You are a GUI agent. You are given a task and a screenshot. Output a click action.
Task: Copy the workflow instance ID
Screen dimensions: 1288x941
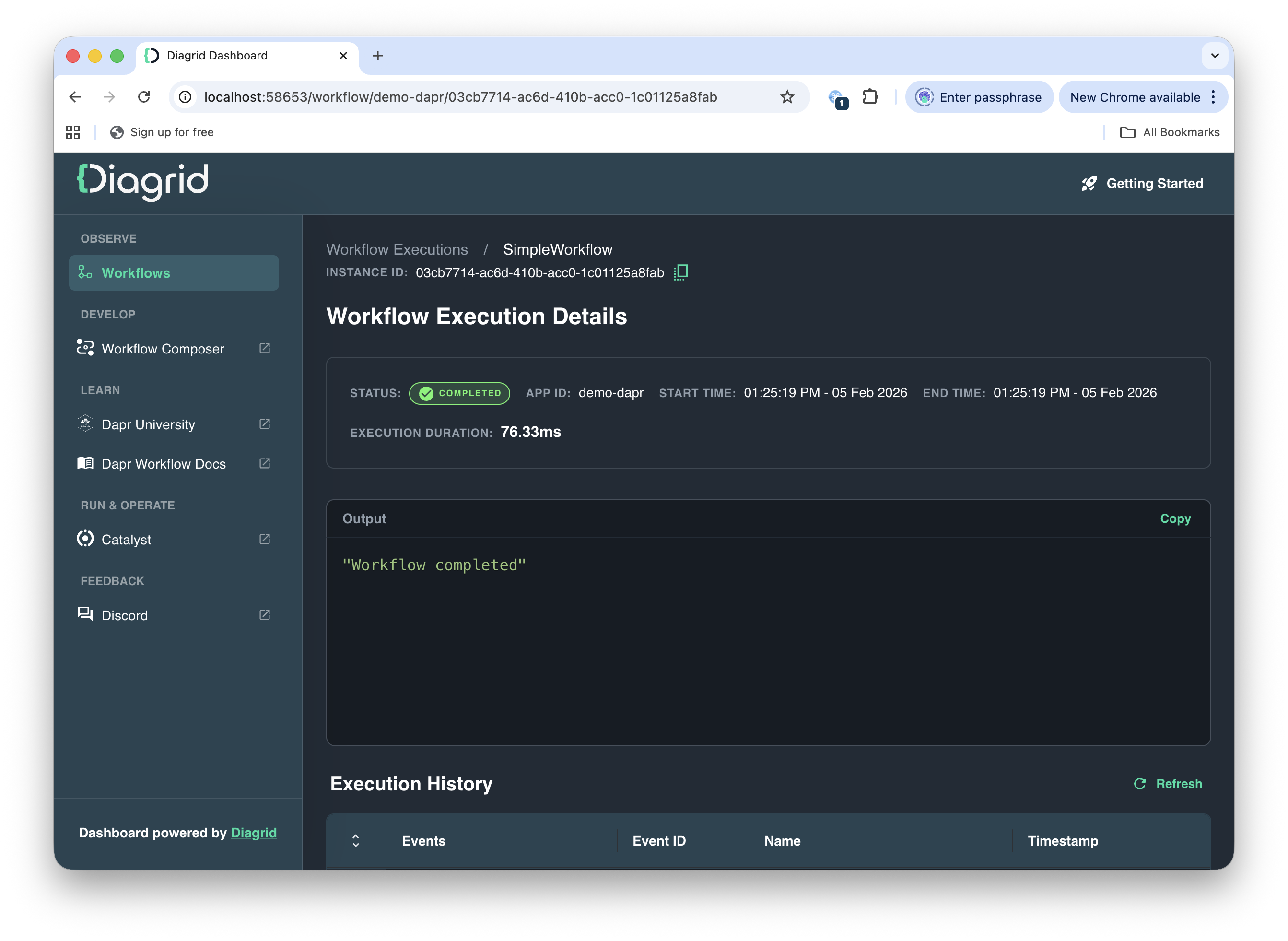(x=681, y=272)
